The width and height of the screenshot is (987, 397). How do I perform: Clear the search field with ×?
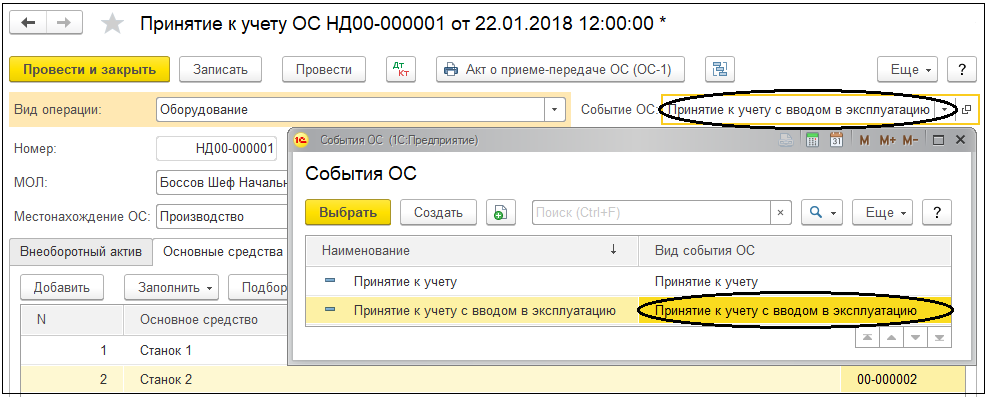pyautogui.click(x=781, y=213)
